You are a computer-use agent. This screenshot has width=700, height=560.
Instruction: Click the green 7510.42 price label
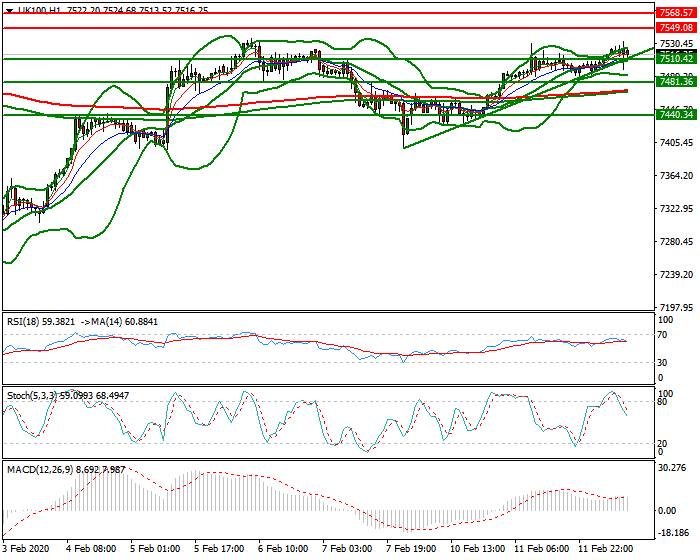[x=676, y=59]
